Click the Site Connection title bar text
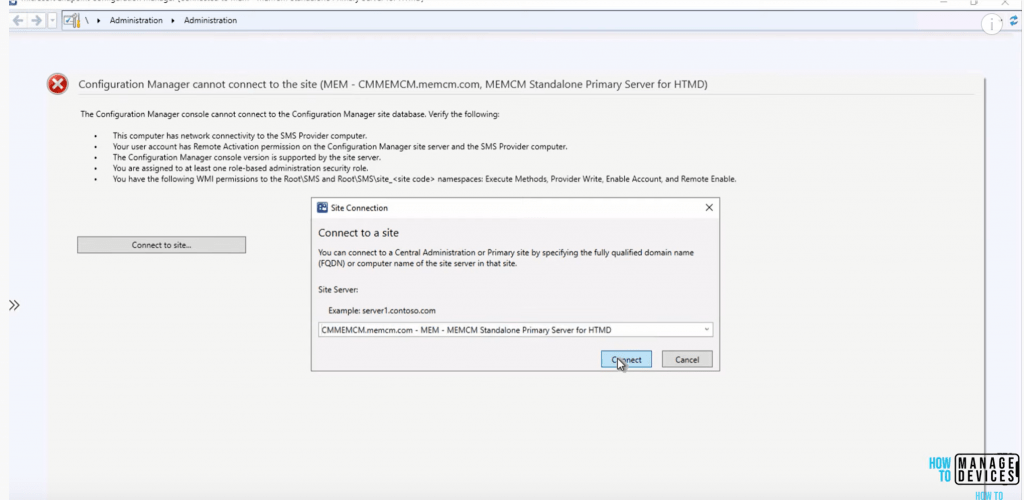 pos(359,208)
